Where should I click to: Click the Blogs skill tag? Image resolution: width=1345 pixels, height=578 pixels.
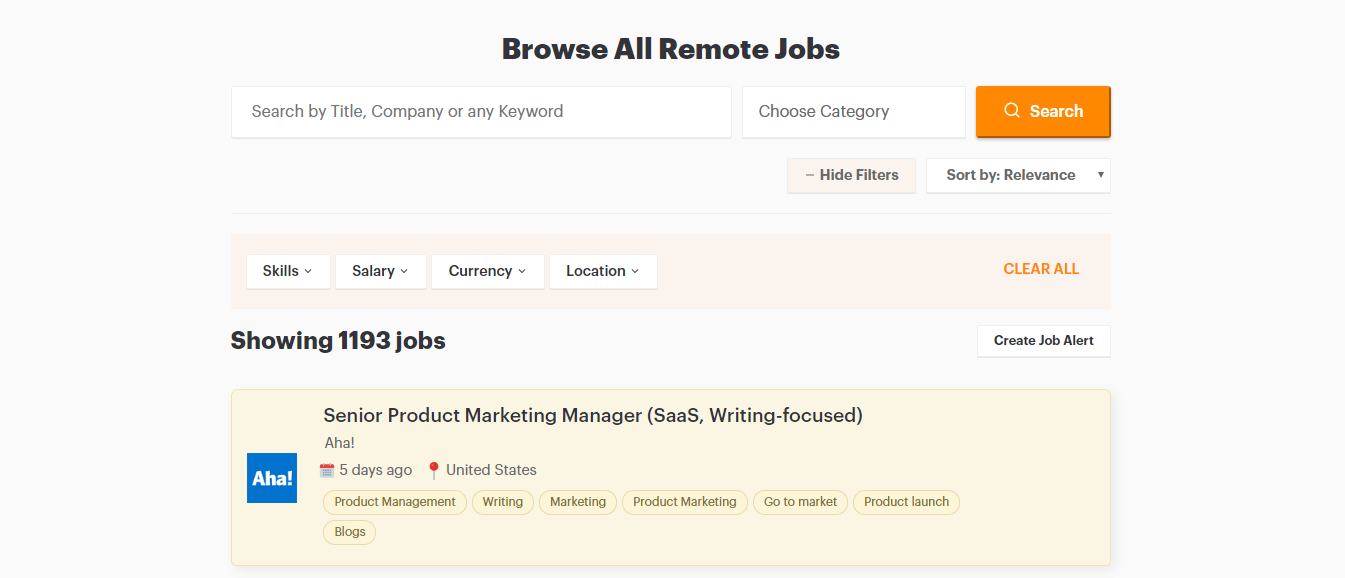coord(350,532)
